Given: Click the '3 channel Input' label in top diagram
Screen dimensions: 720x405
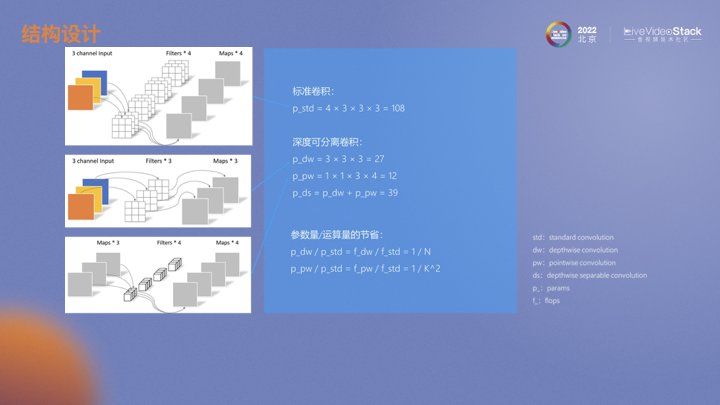Looking at the screenshot, I should pos(92,52).
